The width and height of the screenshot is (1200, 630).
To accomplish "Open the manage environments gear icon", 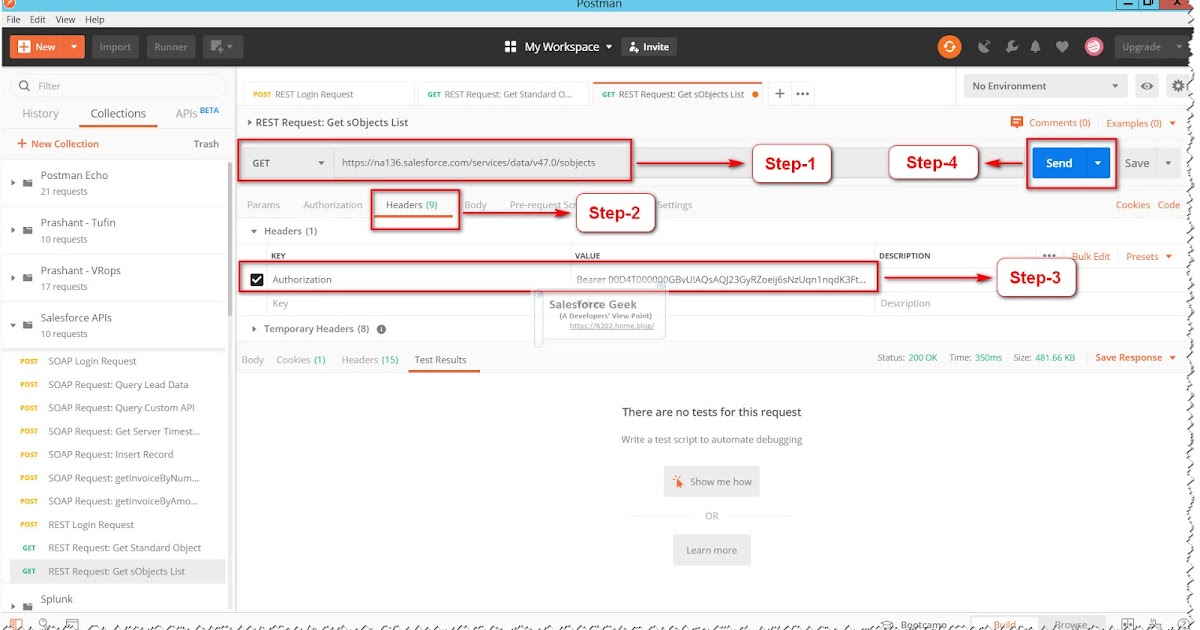I will click(1178, 86).
